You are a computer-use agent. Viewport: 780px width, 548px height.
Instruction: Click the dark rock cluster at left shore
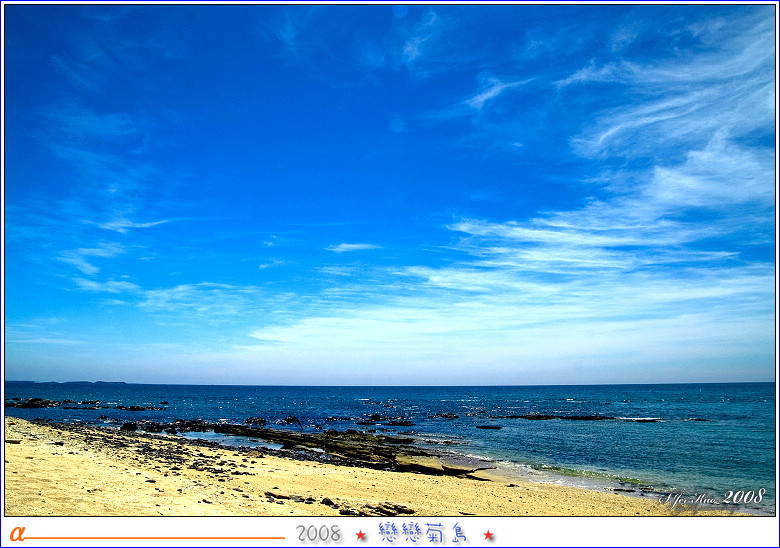coord(35,403)
